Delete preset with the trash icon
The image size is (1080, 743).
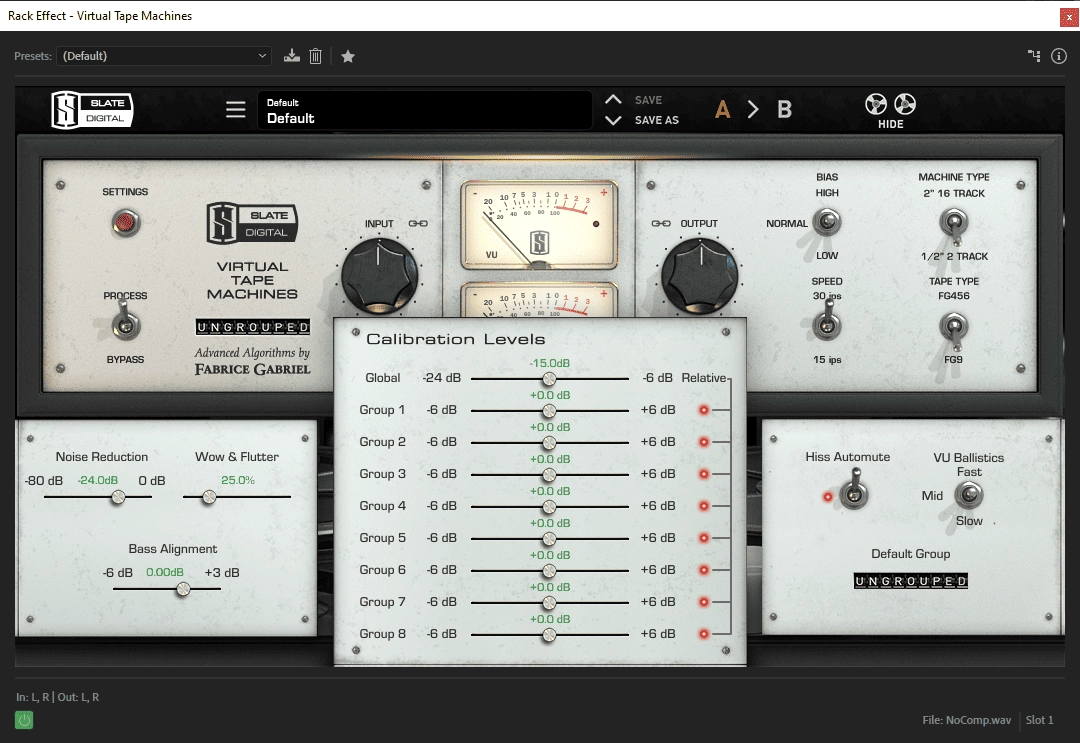click(x=315, y=56)
